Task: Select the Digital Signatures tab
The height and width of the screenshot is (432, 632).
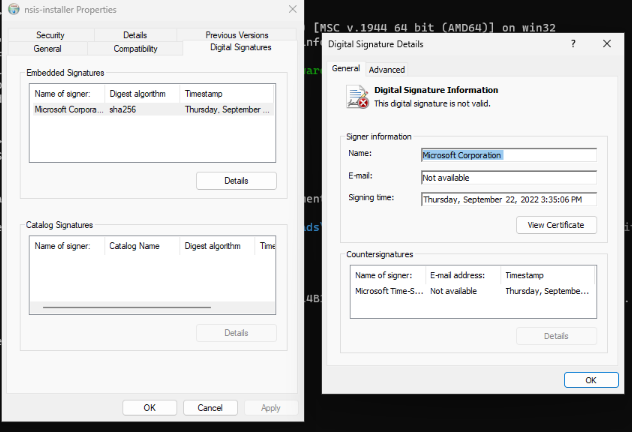Action: (241, 48)
